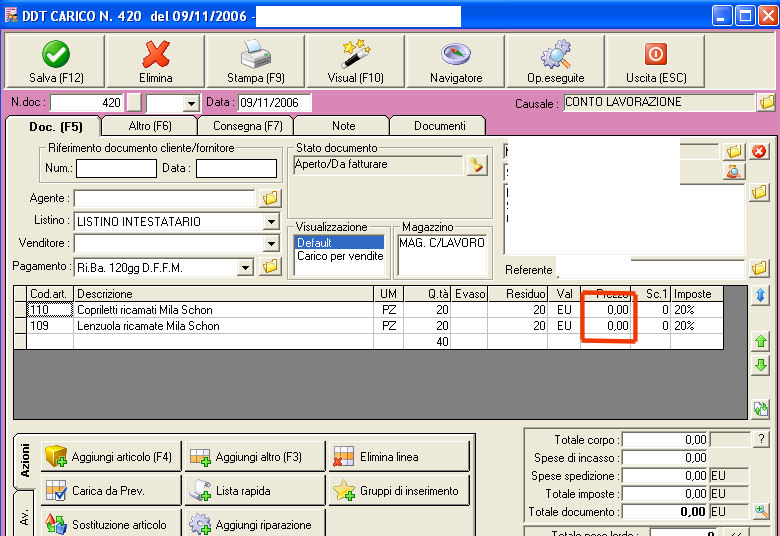
Task: Open Gruppi di inserimento
Action: pos(399,491)
